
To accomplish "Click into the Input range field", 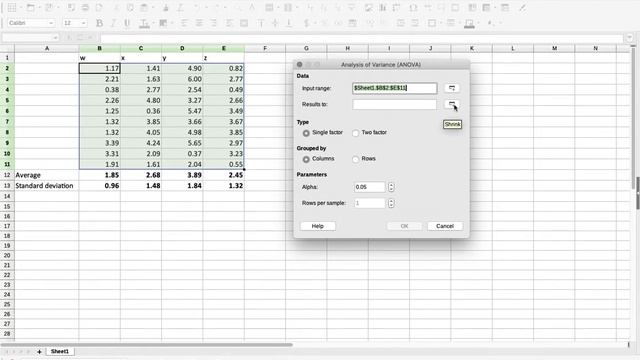I will point(395,88).
